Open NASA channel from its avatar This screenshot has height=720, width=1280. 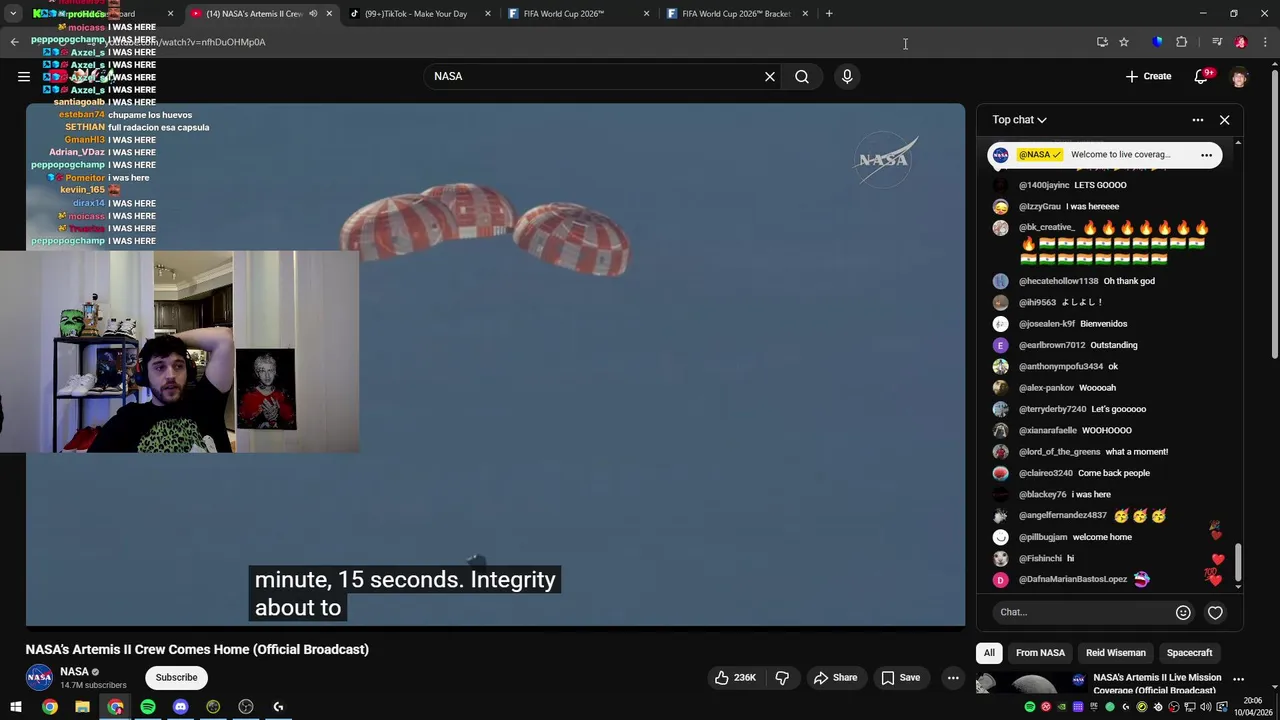point(39,678)
